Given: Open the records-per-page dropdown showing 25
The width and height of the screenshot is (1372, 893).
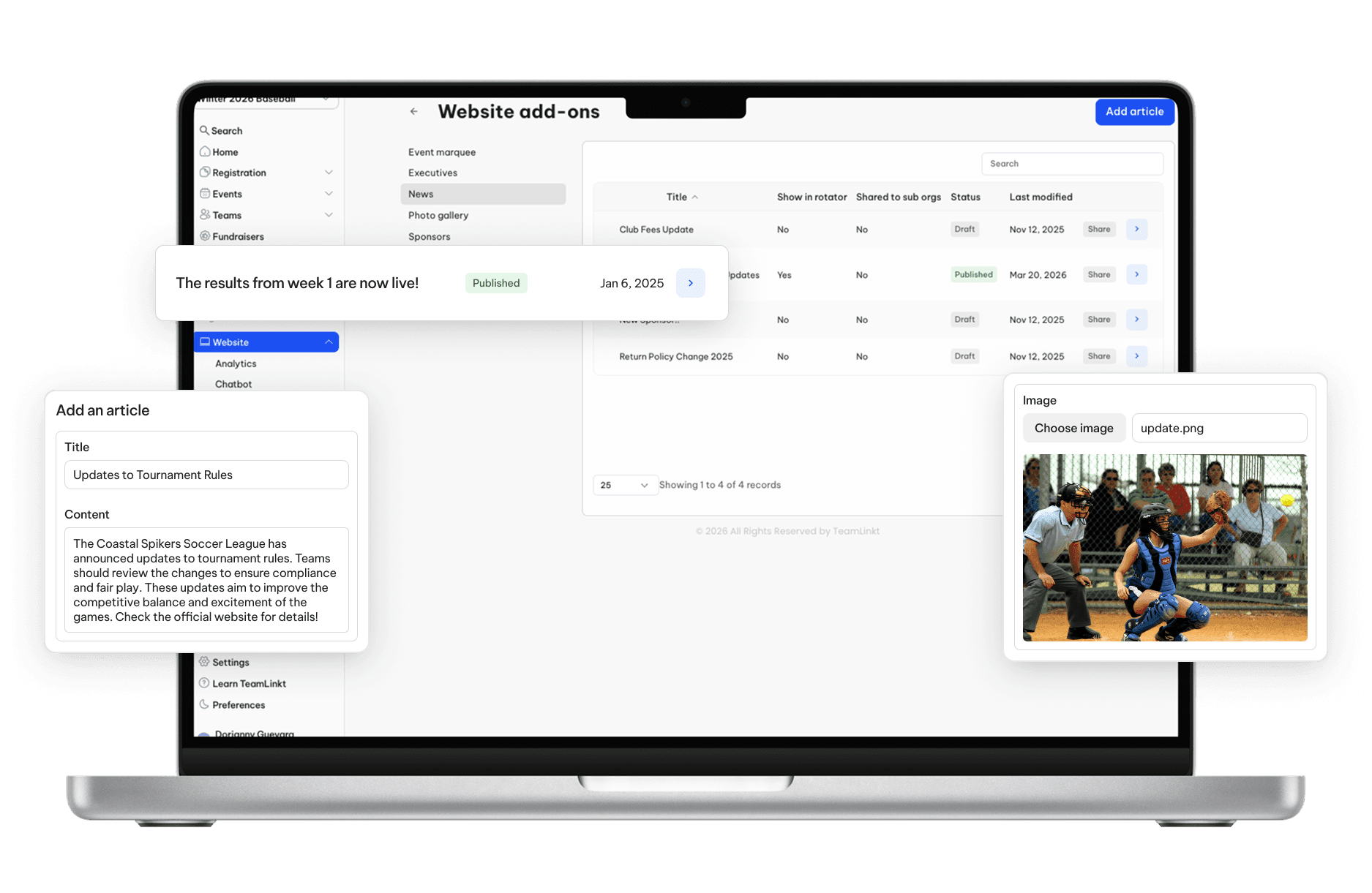Looking at the screenshot, I should [624, 485].
